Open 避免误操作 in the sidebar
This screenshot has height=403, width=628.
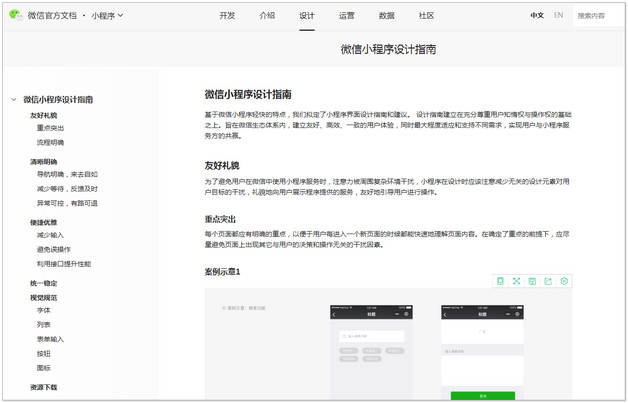pyautogui.click(x=54, y=250)
